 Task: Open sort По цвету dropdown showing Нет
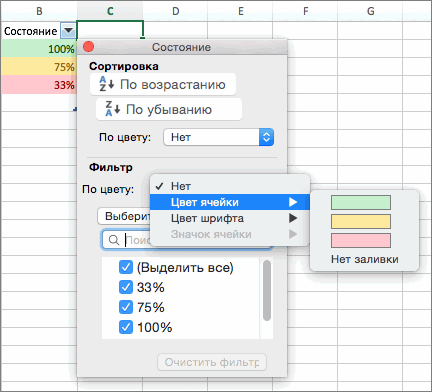(219, 137)
